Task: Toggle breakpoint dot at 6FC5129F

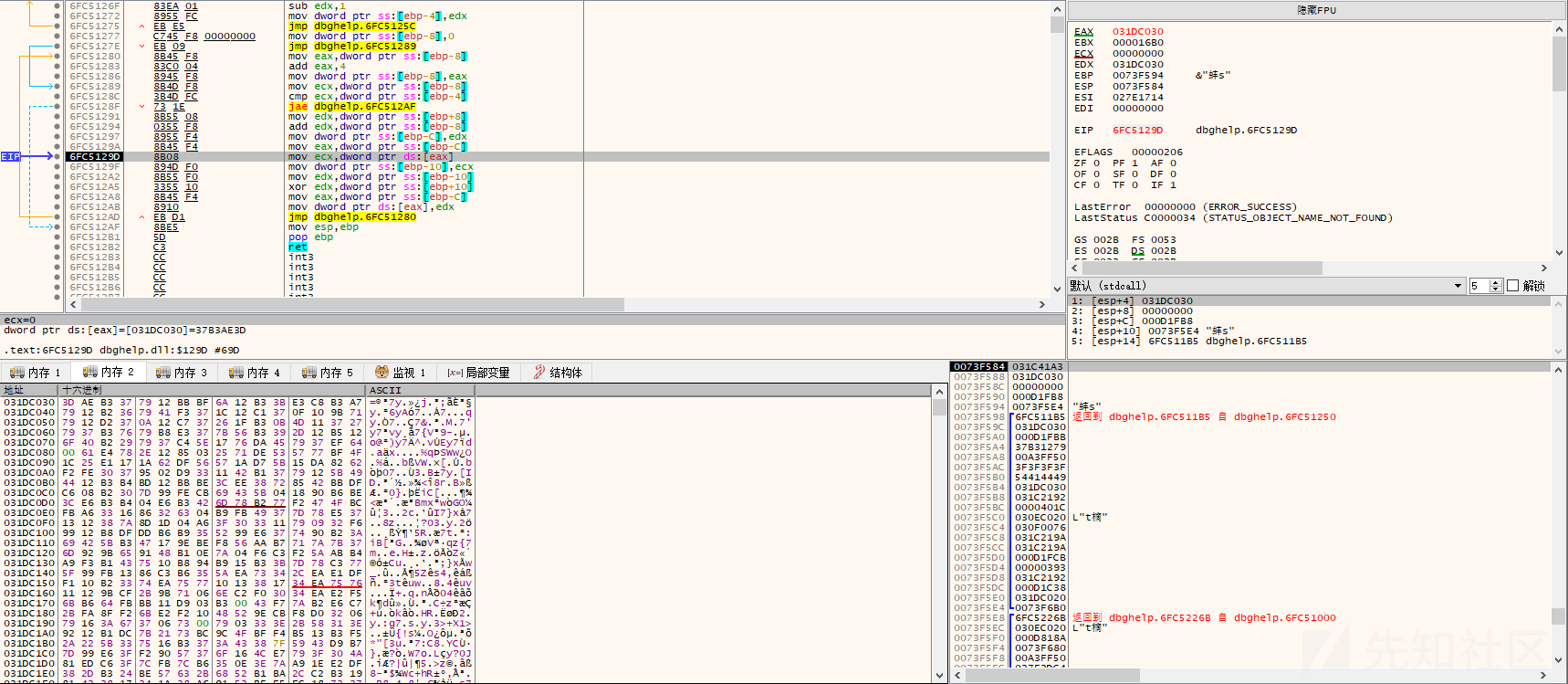Action: [57, 167]
